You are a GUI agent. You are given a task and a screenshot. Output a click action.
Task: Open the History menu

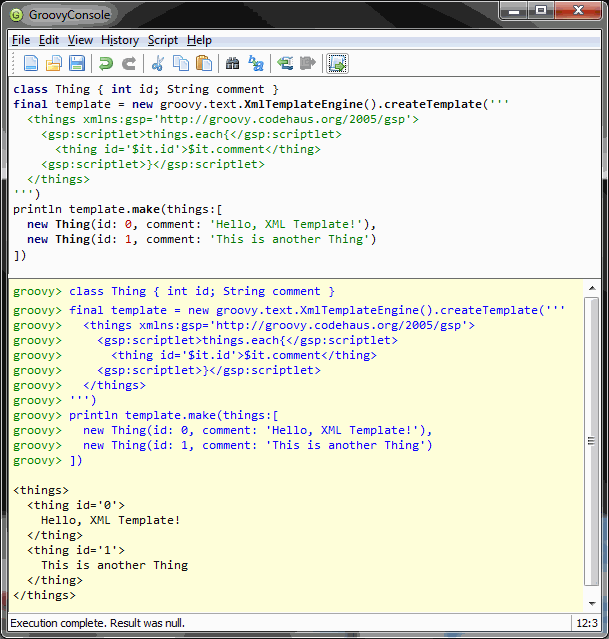click(120, 40)
